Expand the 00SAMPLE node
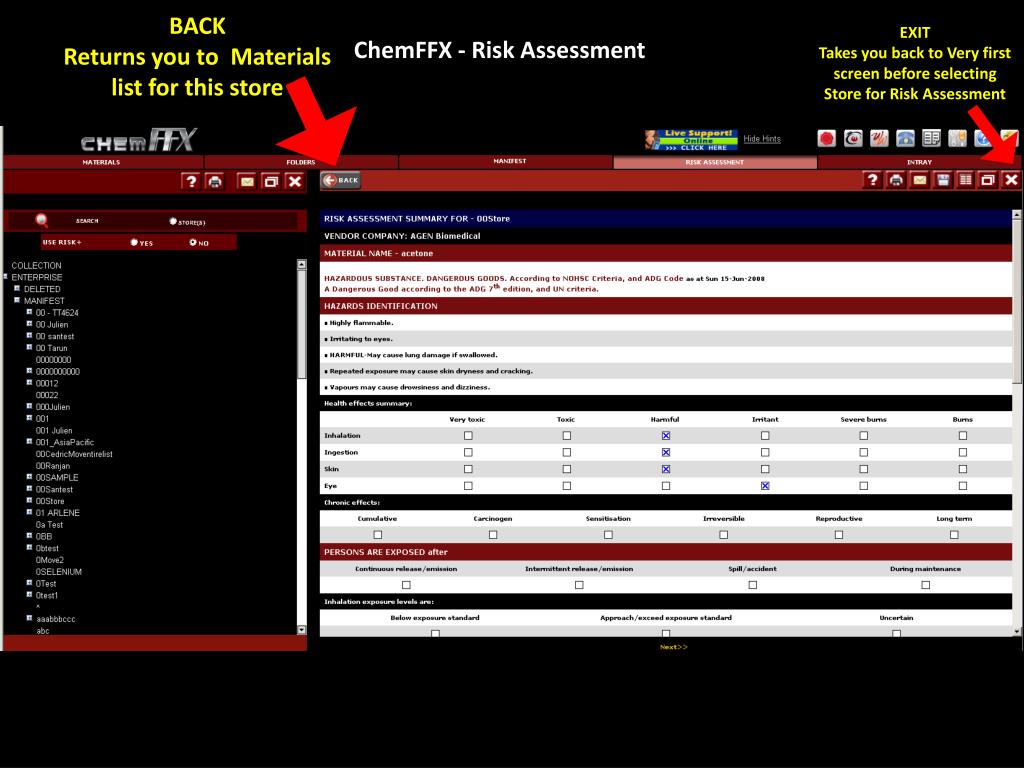Image resolution: width=1024 pixels, height=768 pixels. pyautogui.click(x=29, y=477)
